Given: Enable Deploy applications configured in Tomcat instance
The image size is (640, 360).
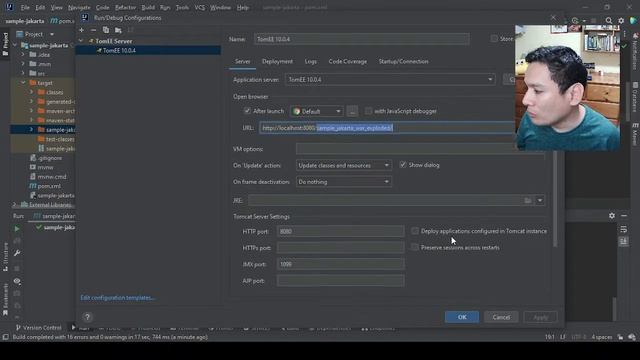Looking at the screenshot, I should 415,231.
